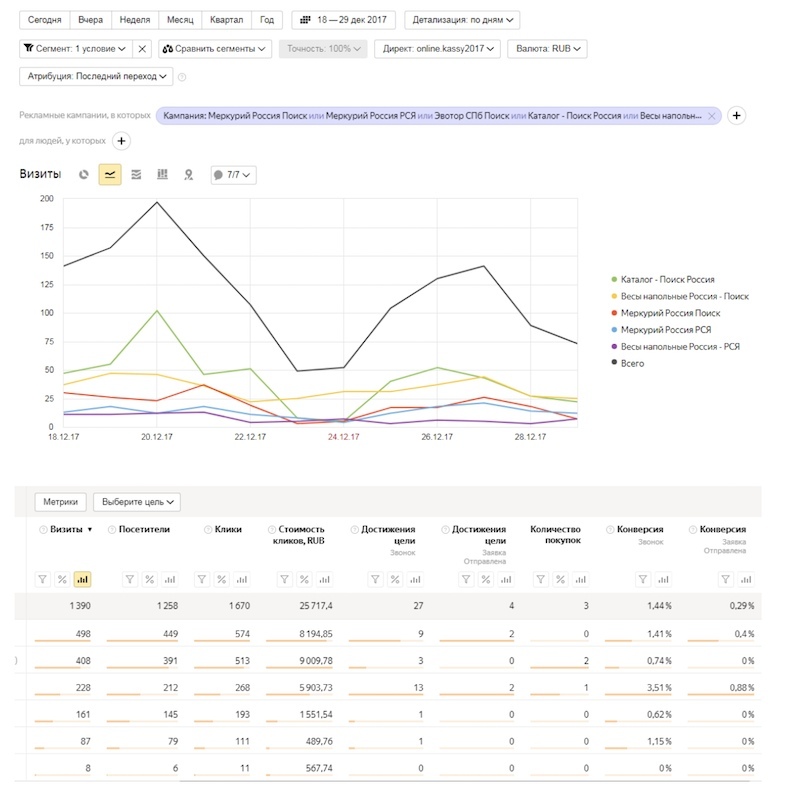Click the Метрики button
The image size is (800, 804).
pos(61,502)
